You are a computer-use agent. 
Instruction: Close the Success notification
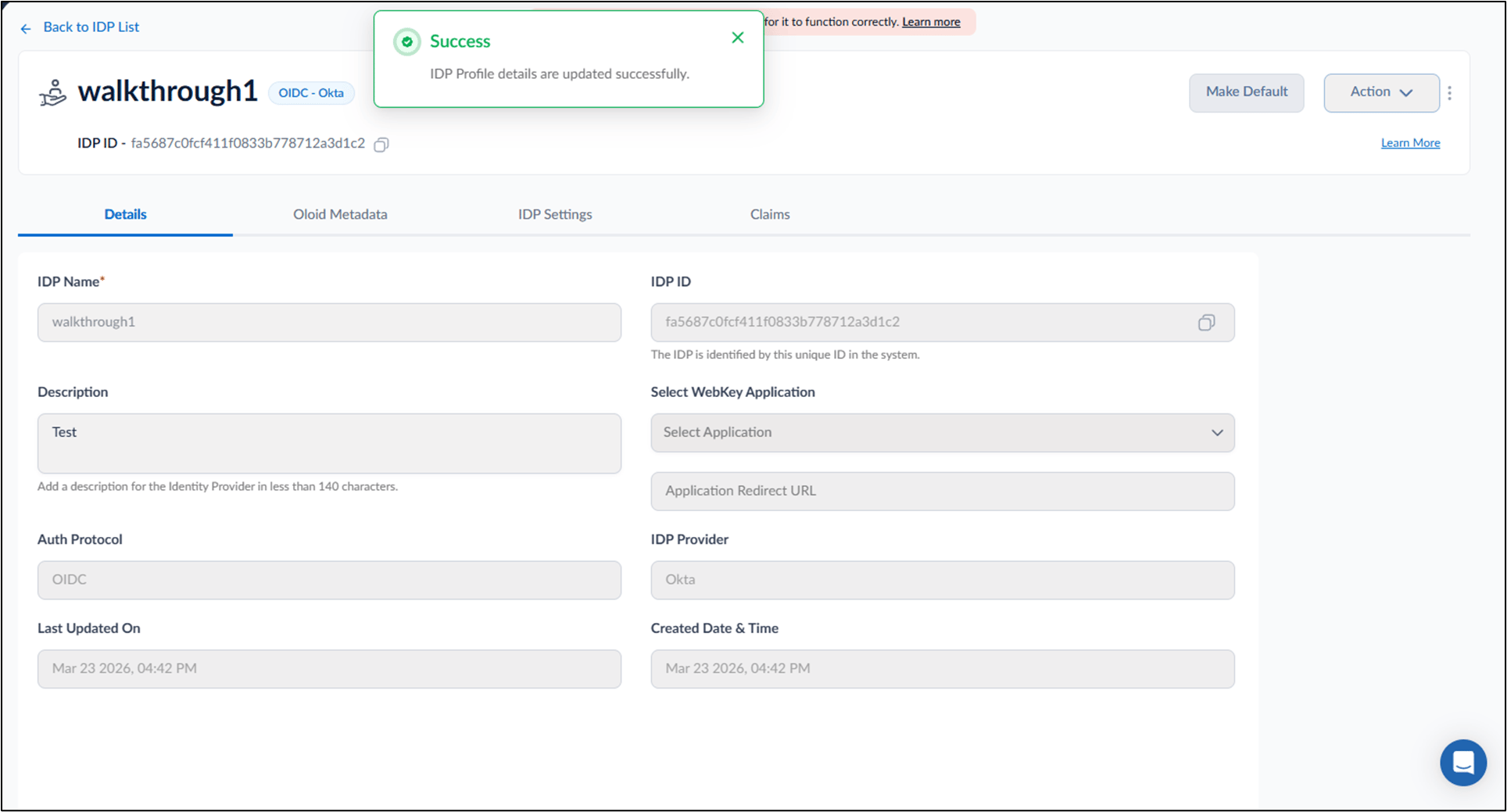click(x=737, y=38)
